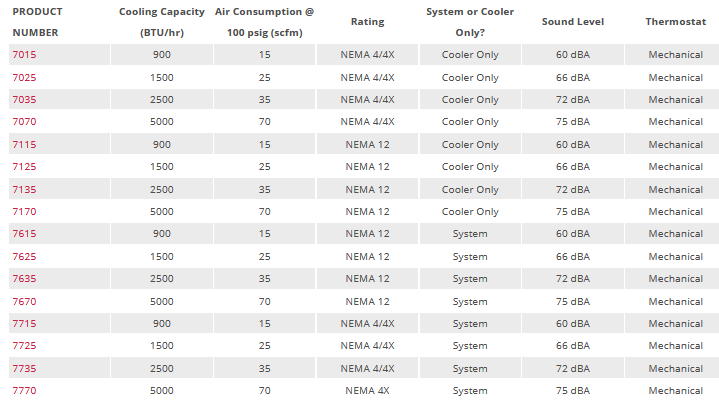719x404 pixels.
Task: Open product 7735 link
Action: point(24,368)
